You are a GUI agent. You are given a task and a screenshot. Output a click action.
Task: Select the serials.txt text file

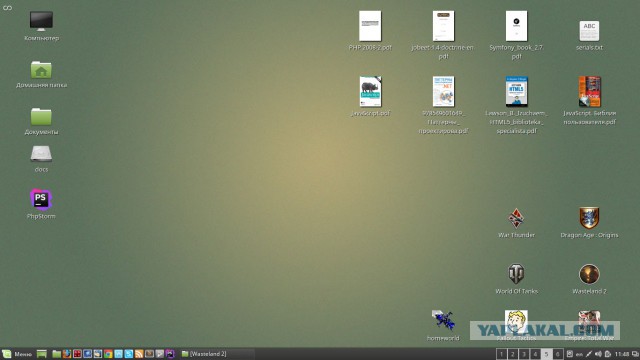point(589,36)
